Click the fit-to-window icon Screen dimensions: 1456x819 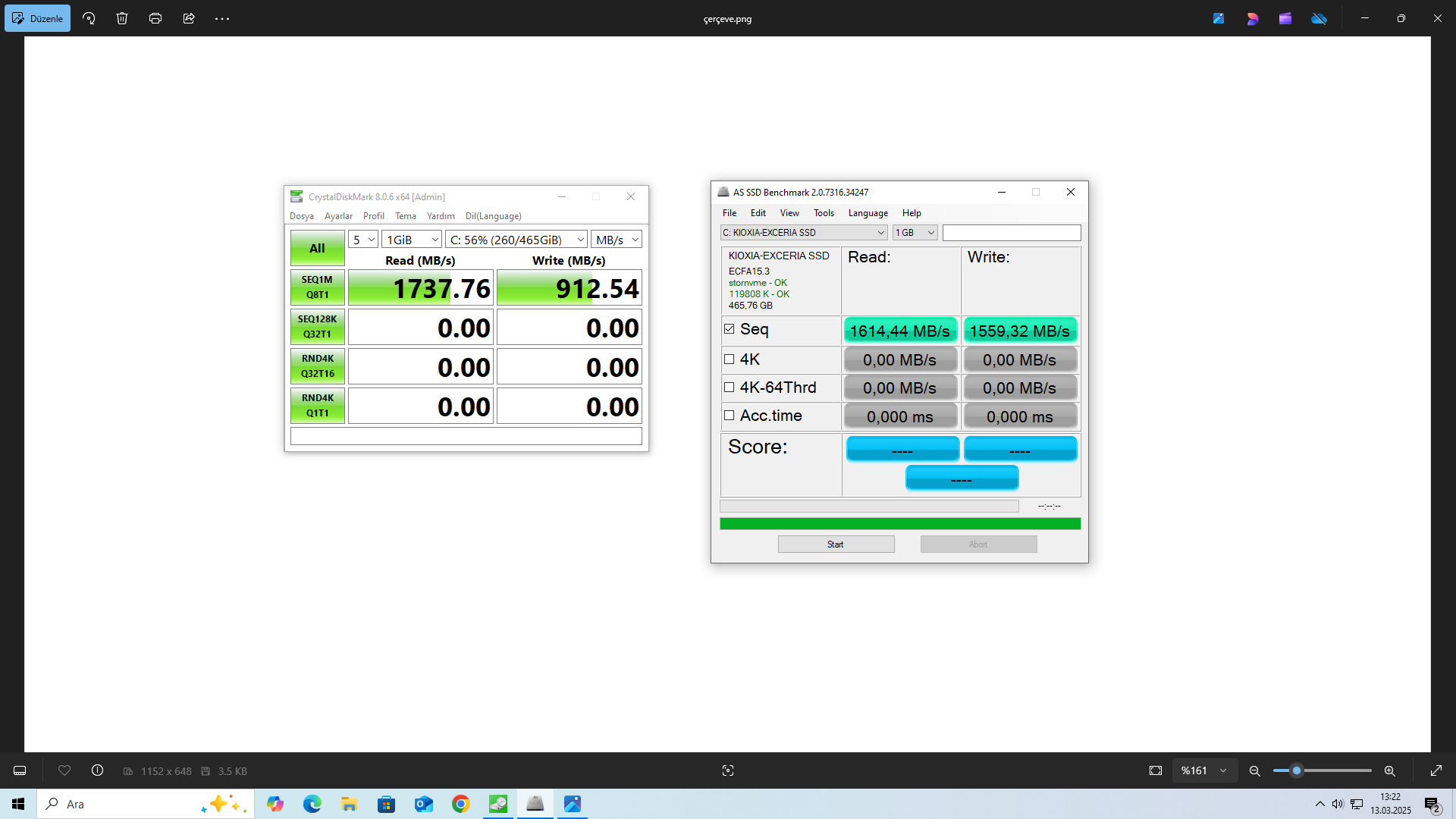[1156, 770]
